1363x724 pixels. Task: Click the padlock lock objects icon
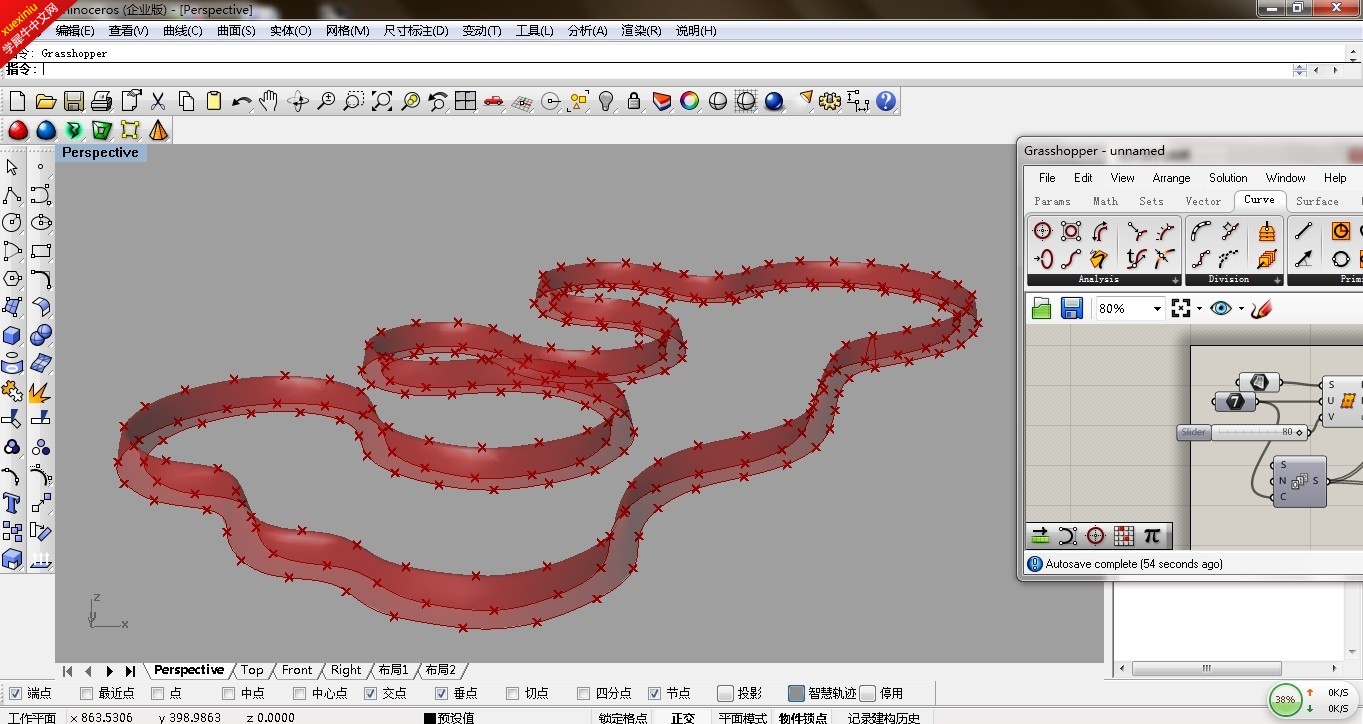point(634,101)
